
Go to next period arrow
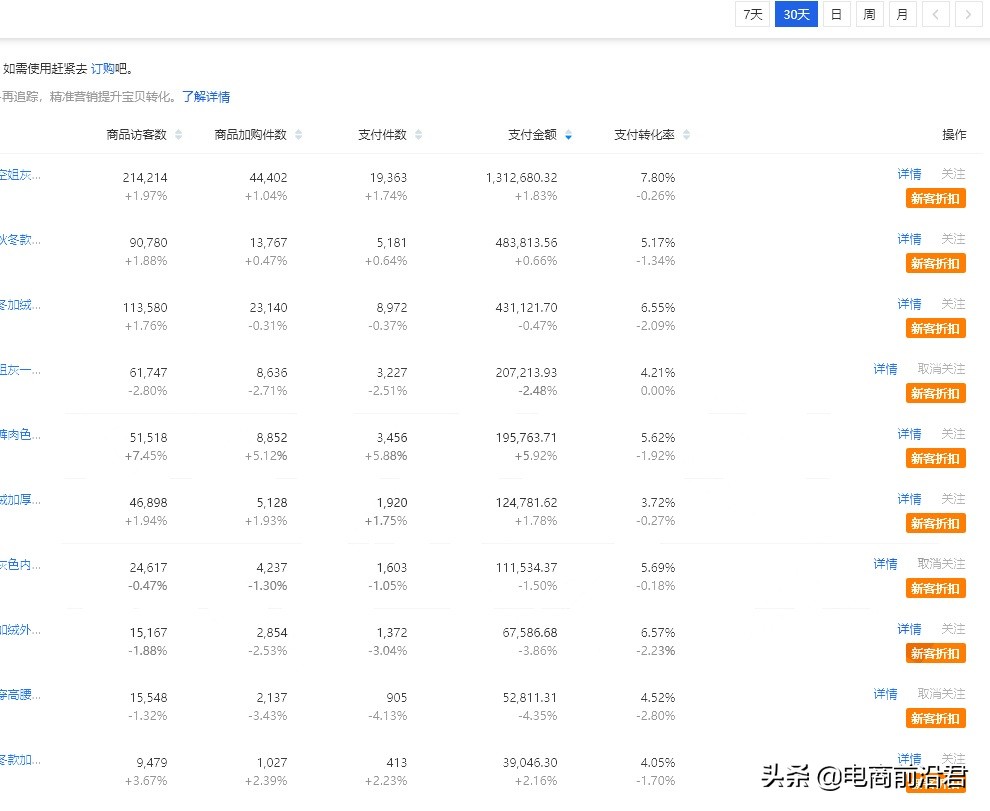[968, 15]
